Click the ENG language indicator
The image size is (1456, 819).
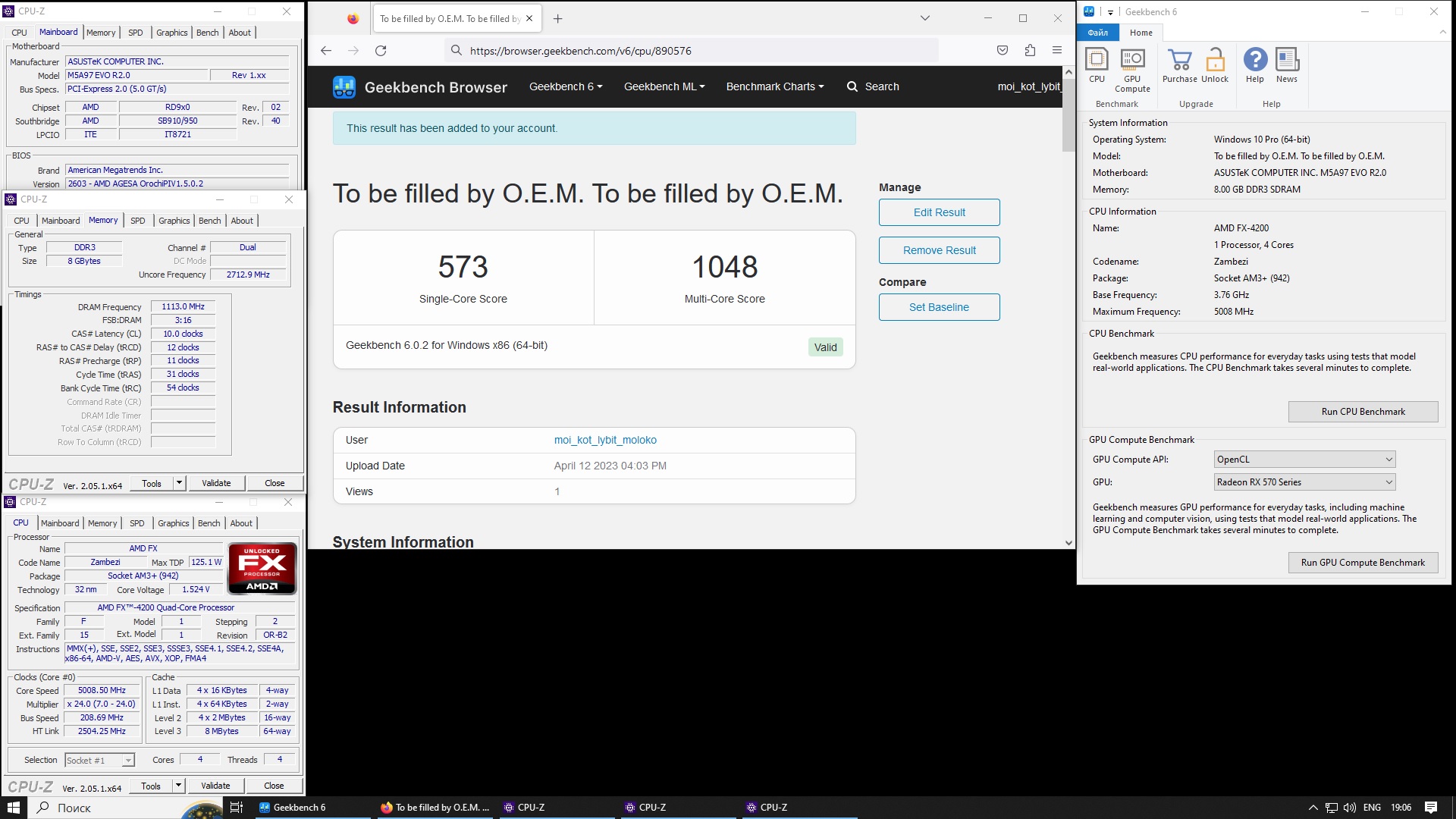coord(1372,808)
